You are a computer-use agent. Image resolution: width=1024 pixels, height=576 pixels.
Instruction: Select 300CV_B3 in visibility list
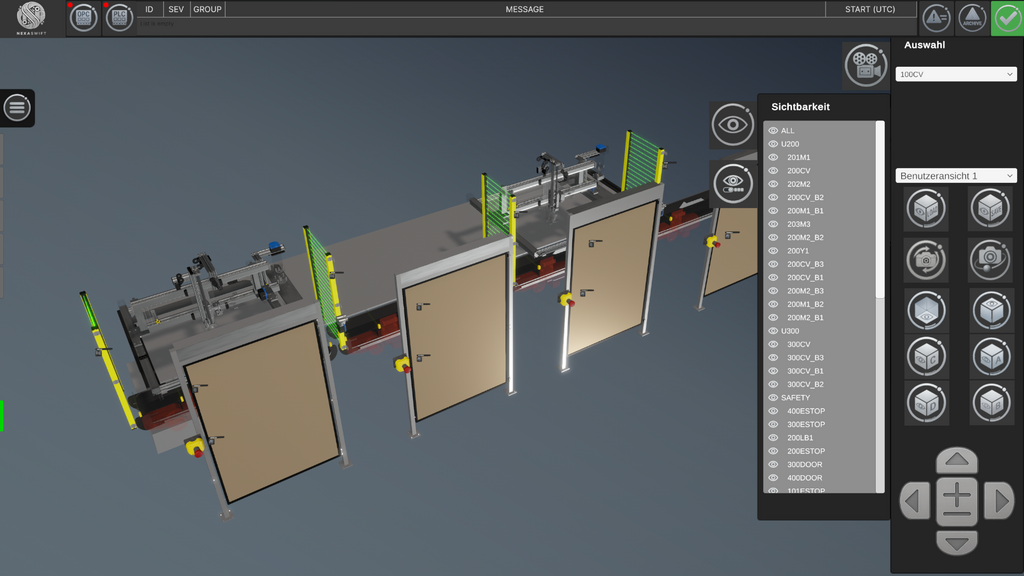pos(805,358)
